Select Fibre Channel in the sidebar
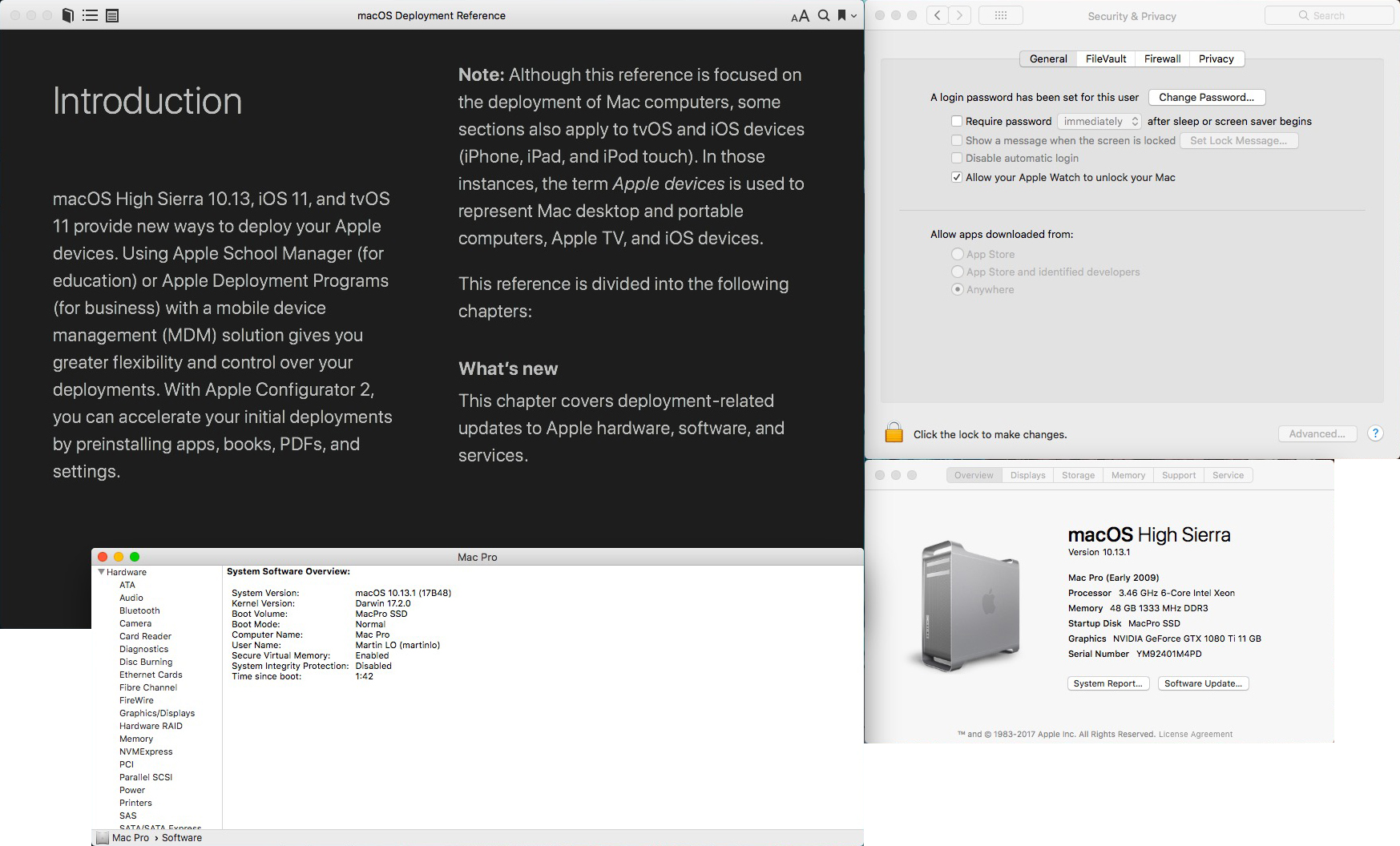 point(148,687)
